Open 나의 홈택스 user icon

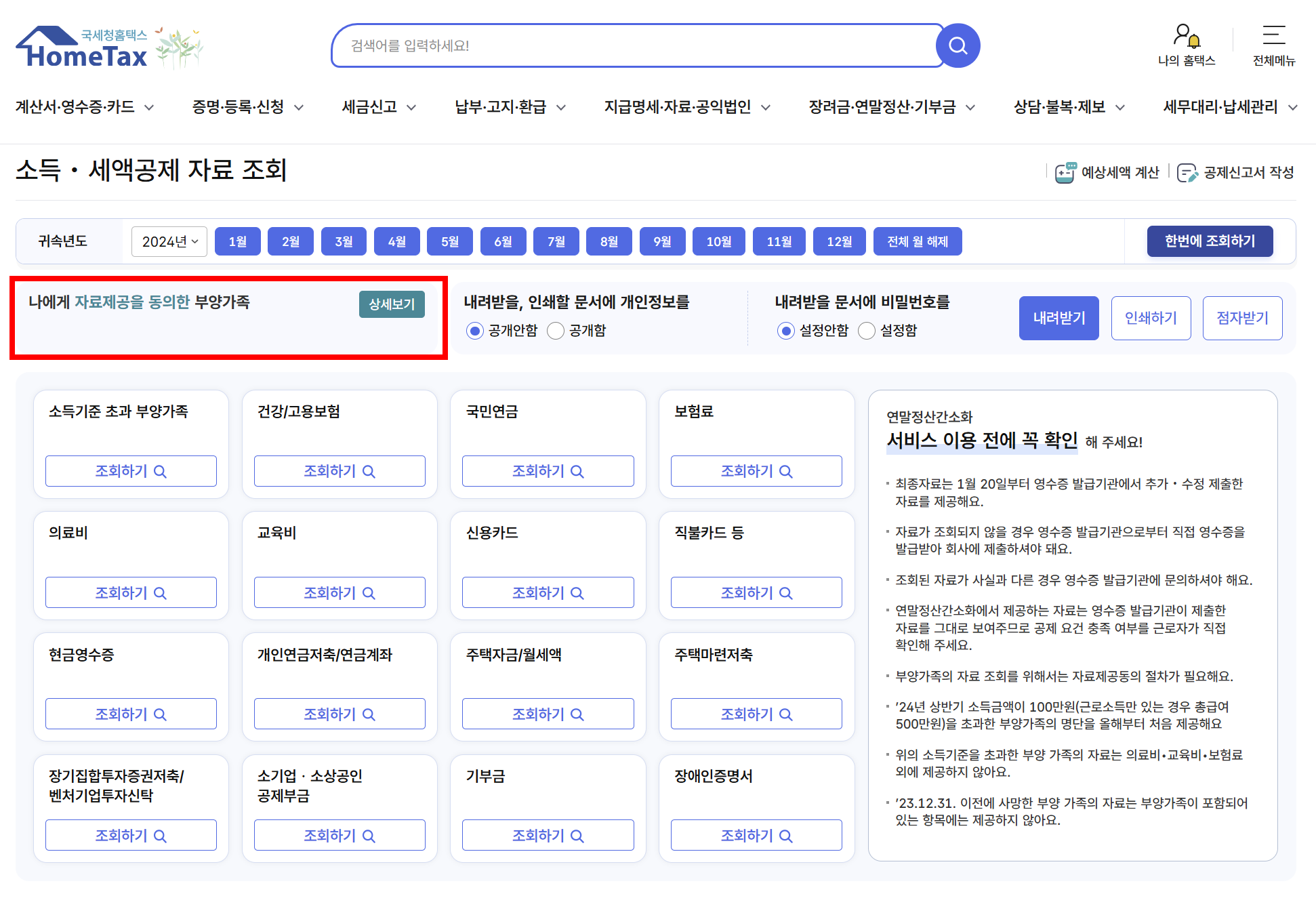1186,35
